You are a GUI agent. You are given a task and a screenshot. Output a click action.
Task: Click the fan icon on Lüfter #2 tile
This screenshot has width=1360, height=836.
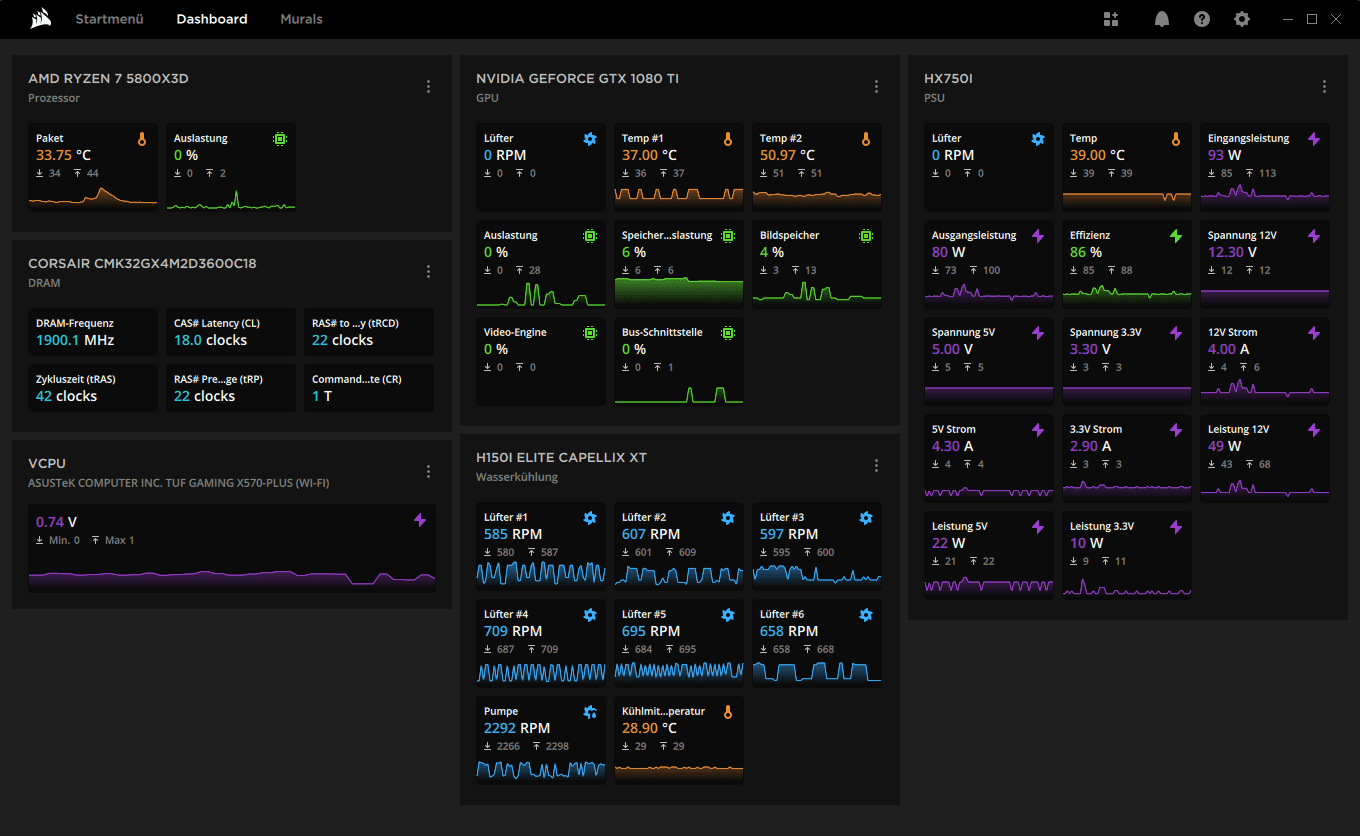pos(728,518)
